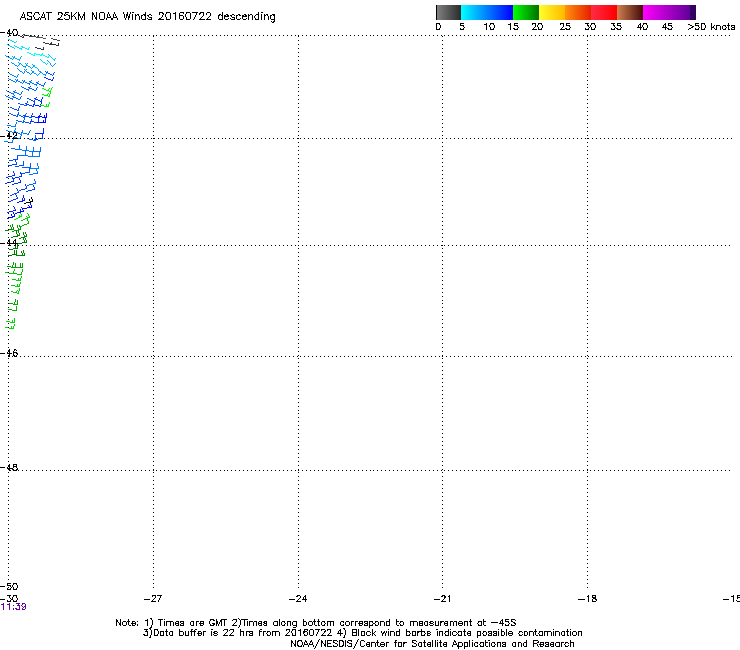The image size is (740, 650).
Task: Click the legend label '25'
Action: 565,27
